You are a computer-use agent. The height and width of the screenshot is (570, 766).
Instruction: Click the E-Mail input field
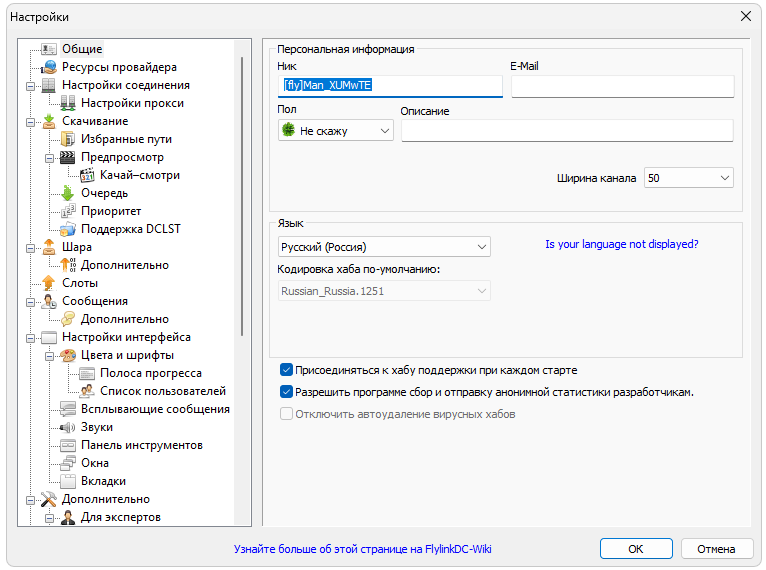click(x=623, y=86)
